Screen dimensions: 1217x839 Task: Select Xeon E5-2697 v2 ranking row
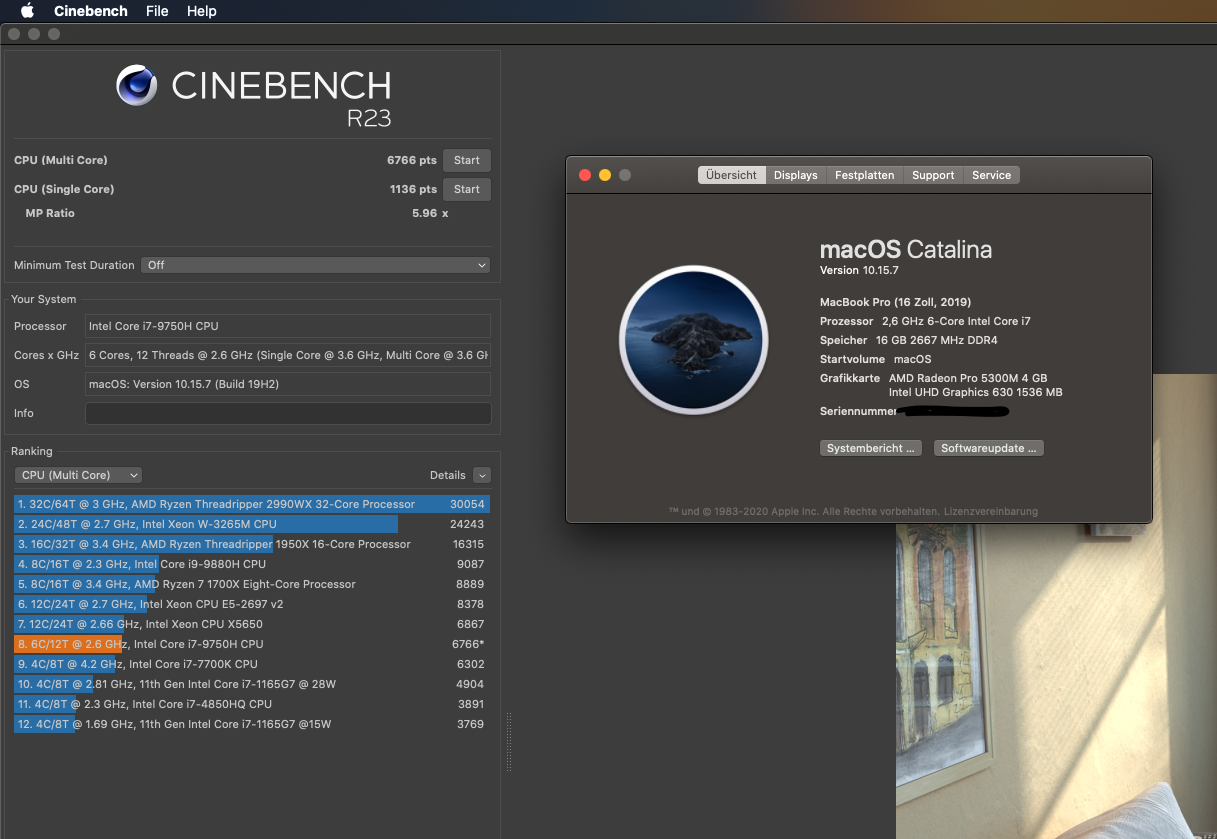click(252, 604)
